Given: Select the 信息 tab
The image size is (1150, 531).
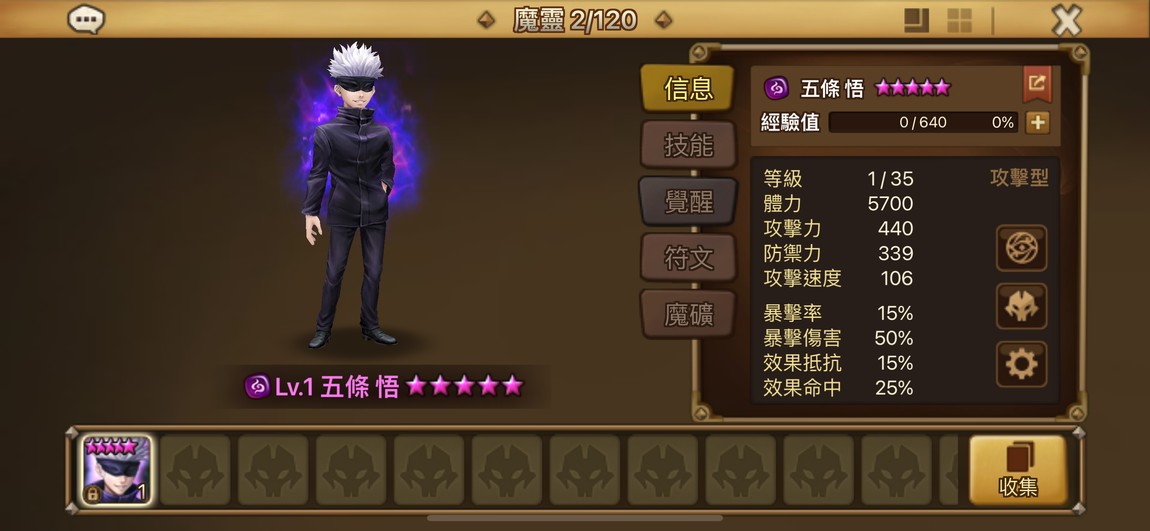Looking at the screenshot, I should pyautogui.click(x=688, y=89).
